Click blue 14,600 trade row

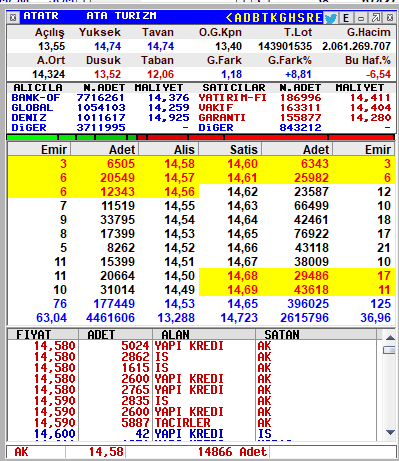(192, 434)
